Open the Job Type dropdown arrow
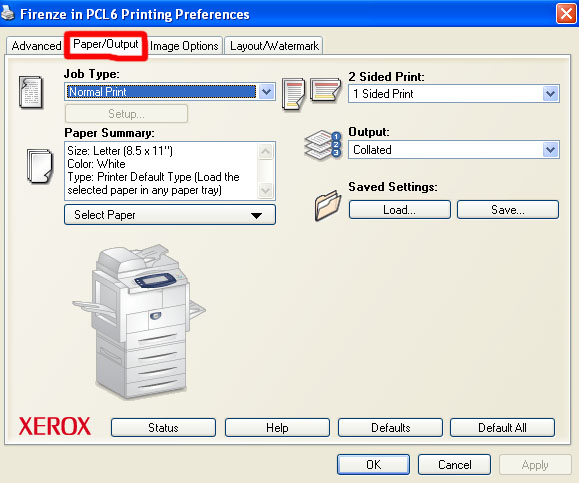Viewport: 579px width, 483px height. pos(267,92)
